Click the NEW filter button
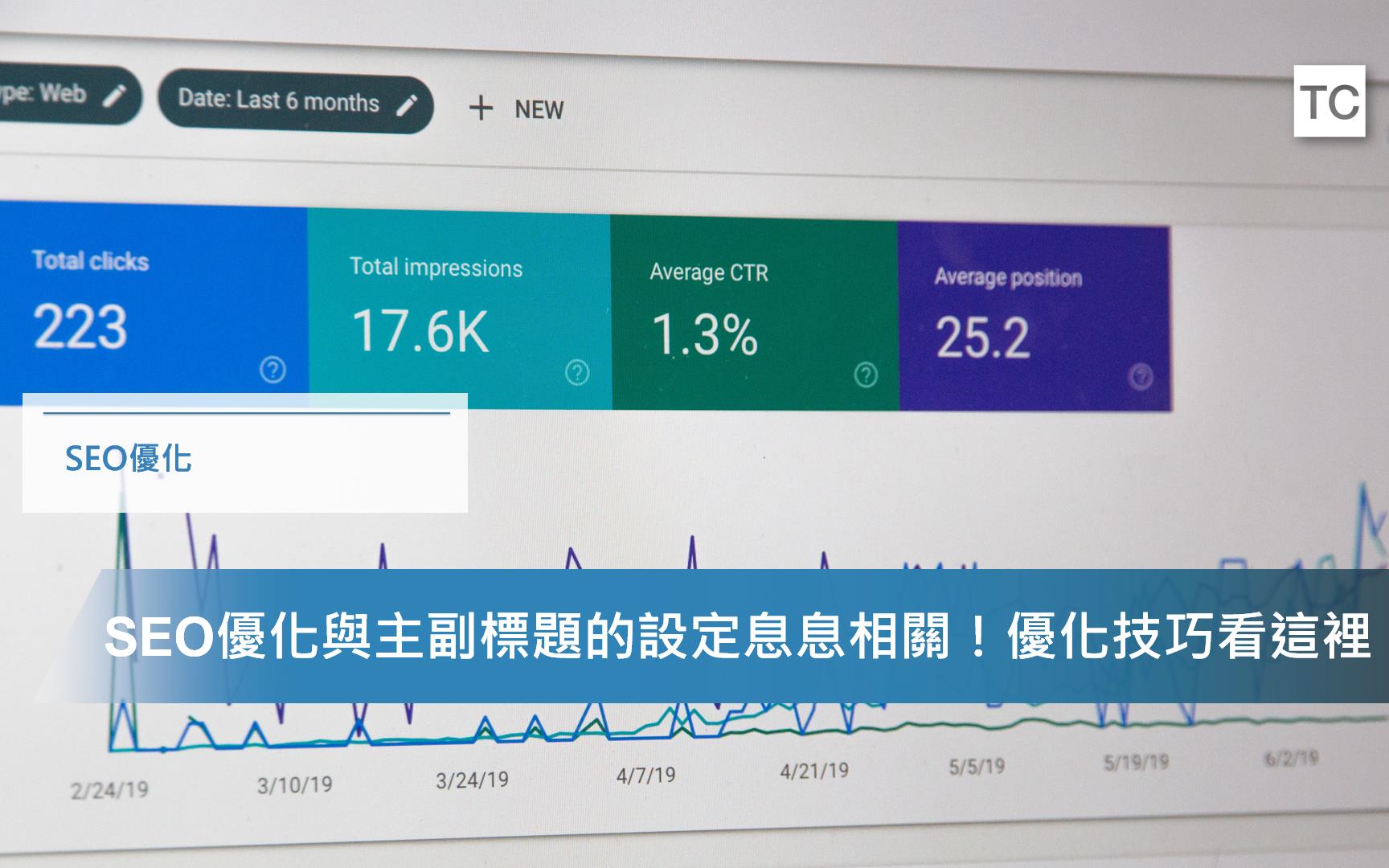Screen dimensions: 1389x868 pos(516,108)
